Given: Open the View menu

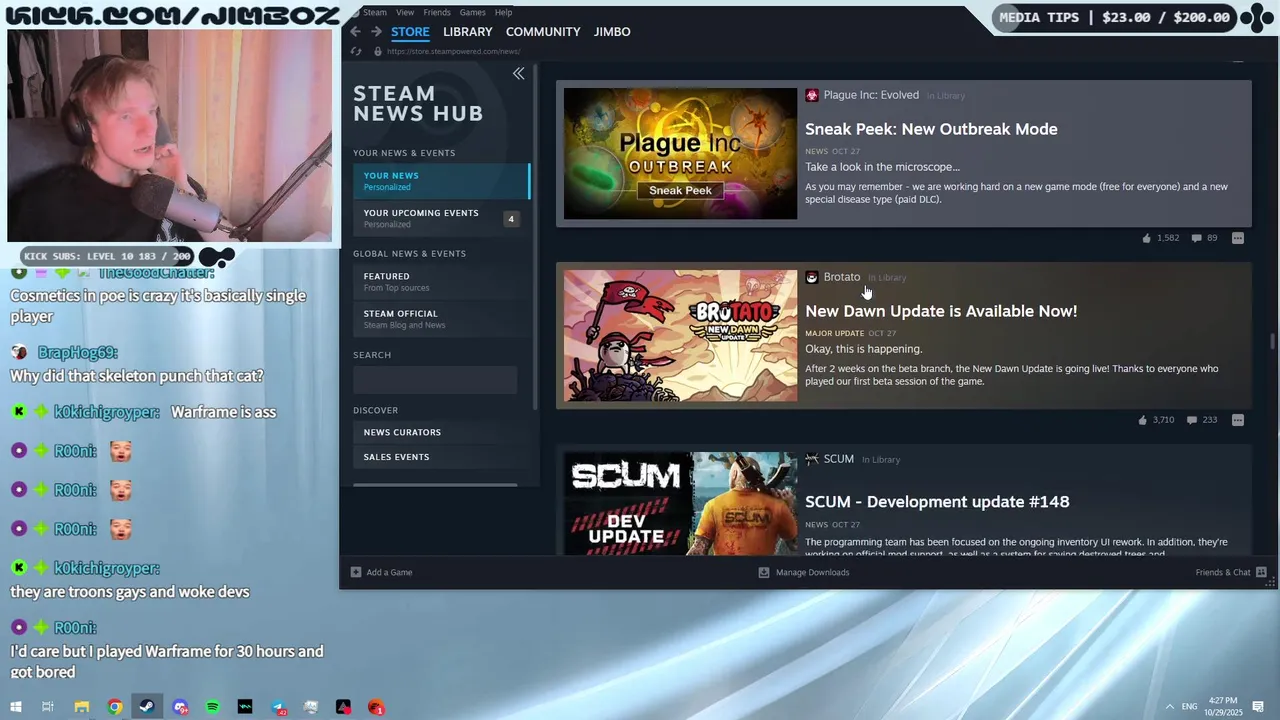Looking at the screenshot, I should point(405,12).
